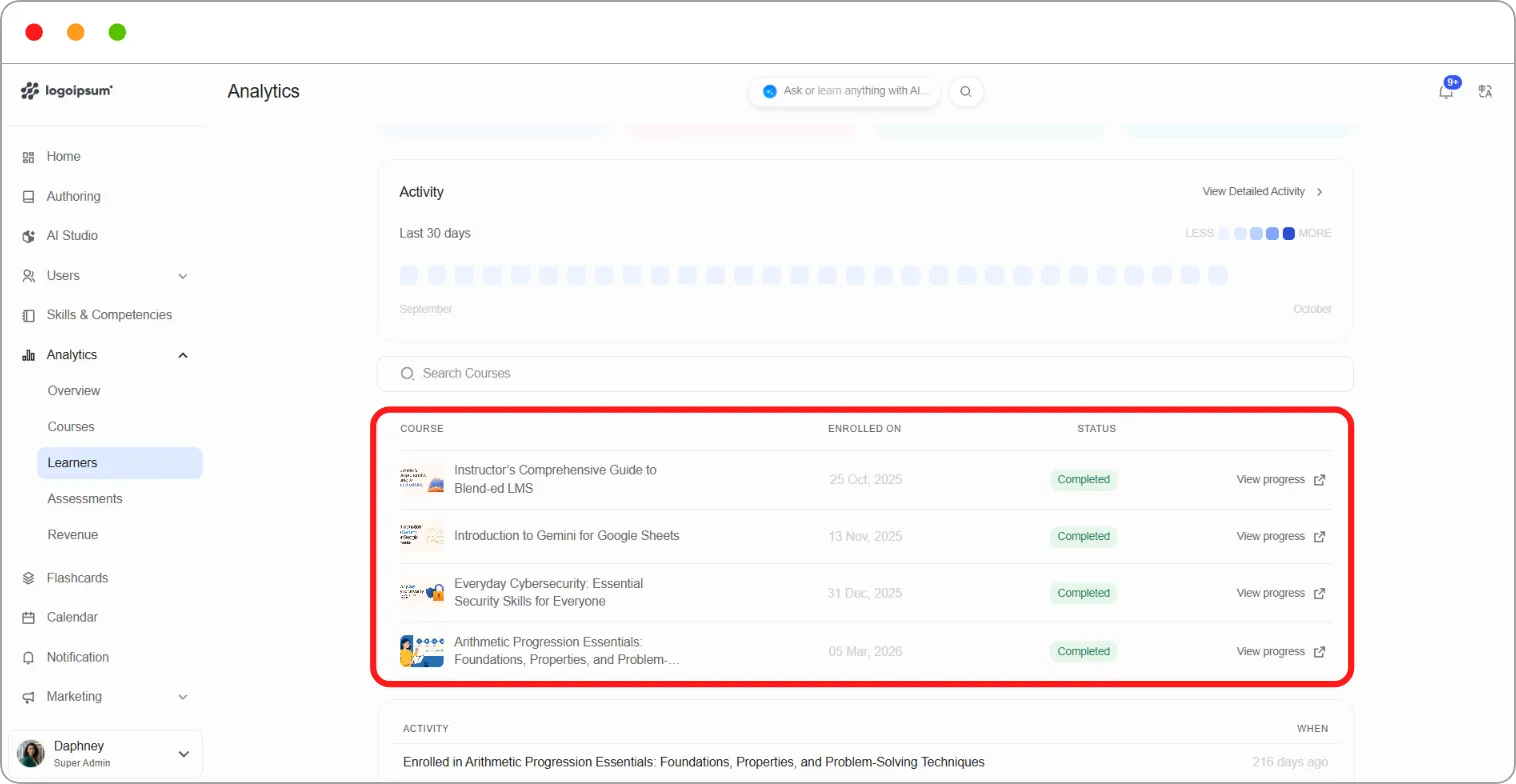Open Arithmetic Progression course thumbnail

coord(422,651)
